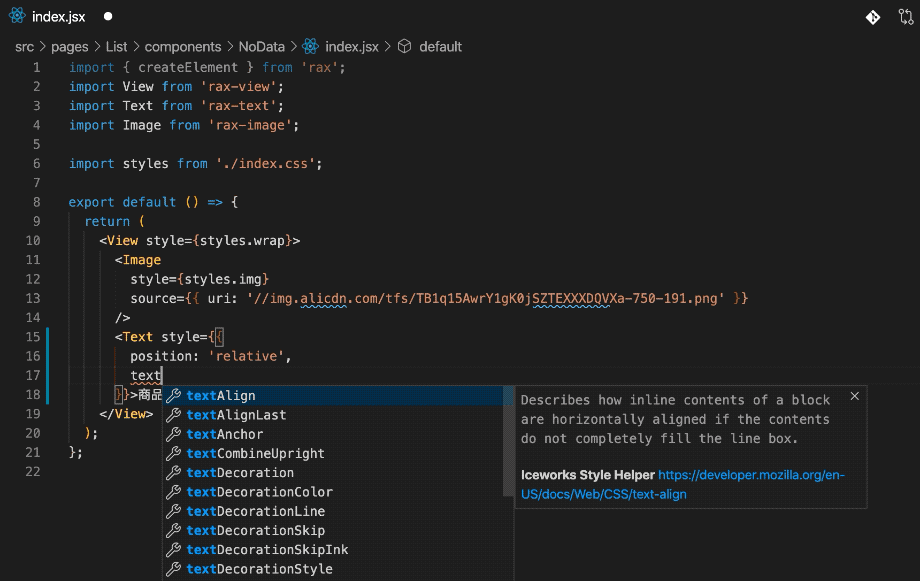Image resolution: width=920 pixels, height=581 pixels.
Task: Open the index.jsx breadcrumb item
Action: click(x=352, y=46)
